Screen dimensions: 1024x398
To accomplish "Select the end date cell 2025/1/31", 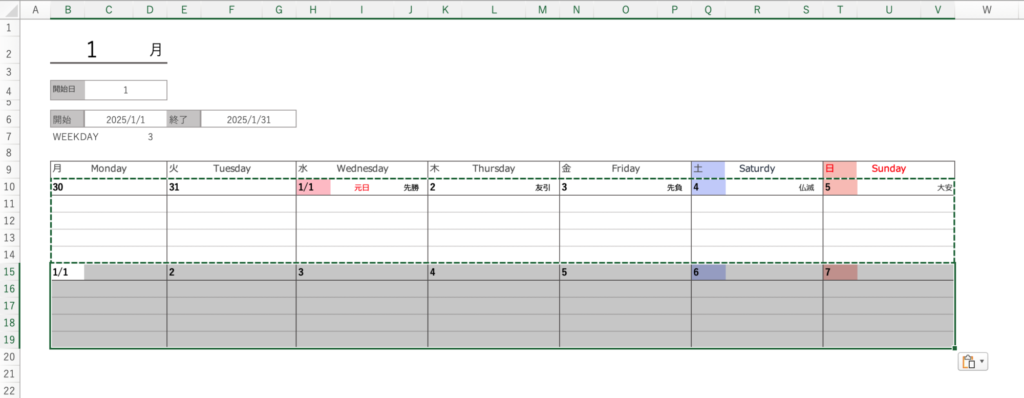I will click(248, 120).
